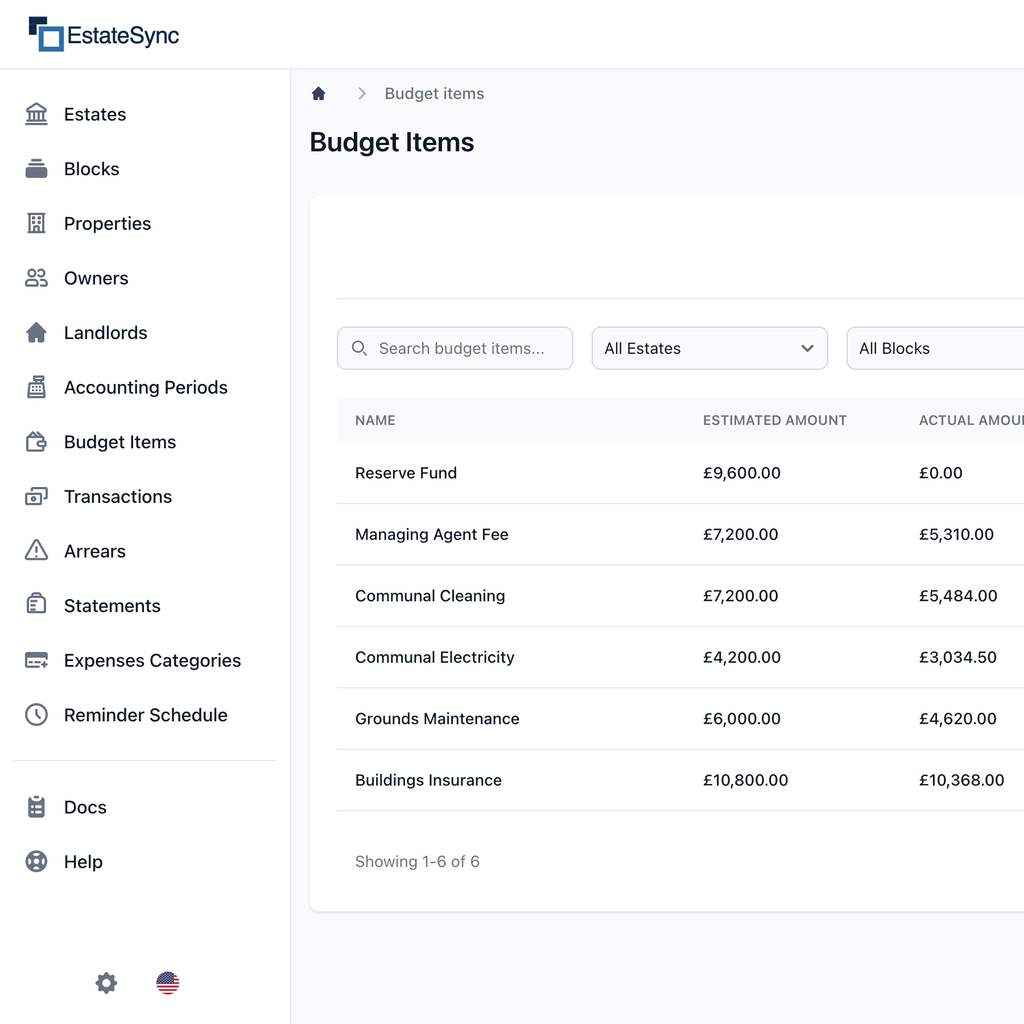Image resolution: width=1024 pixels, height=1024 pixels.
Task: Change language using the US flag icon
Action: [x=168, y=983]
